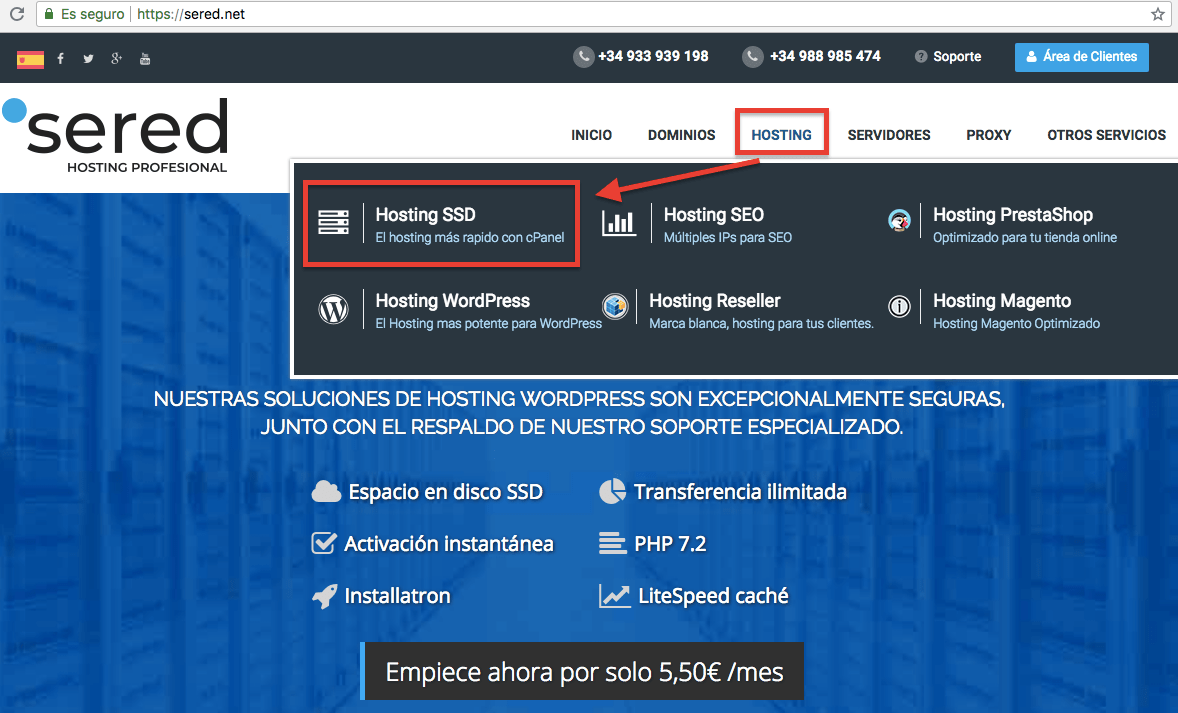
Task: Click the WordPress logo icon
Action: [x=334, y=309]
